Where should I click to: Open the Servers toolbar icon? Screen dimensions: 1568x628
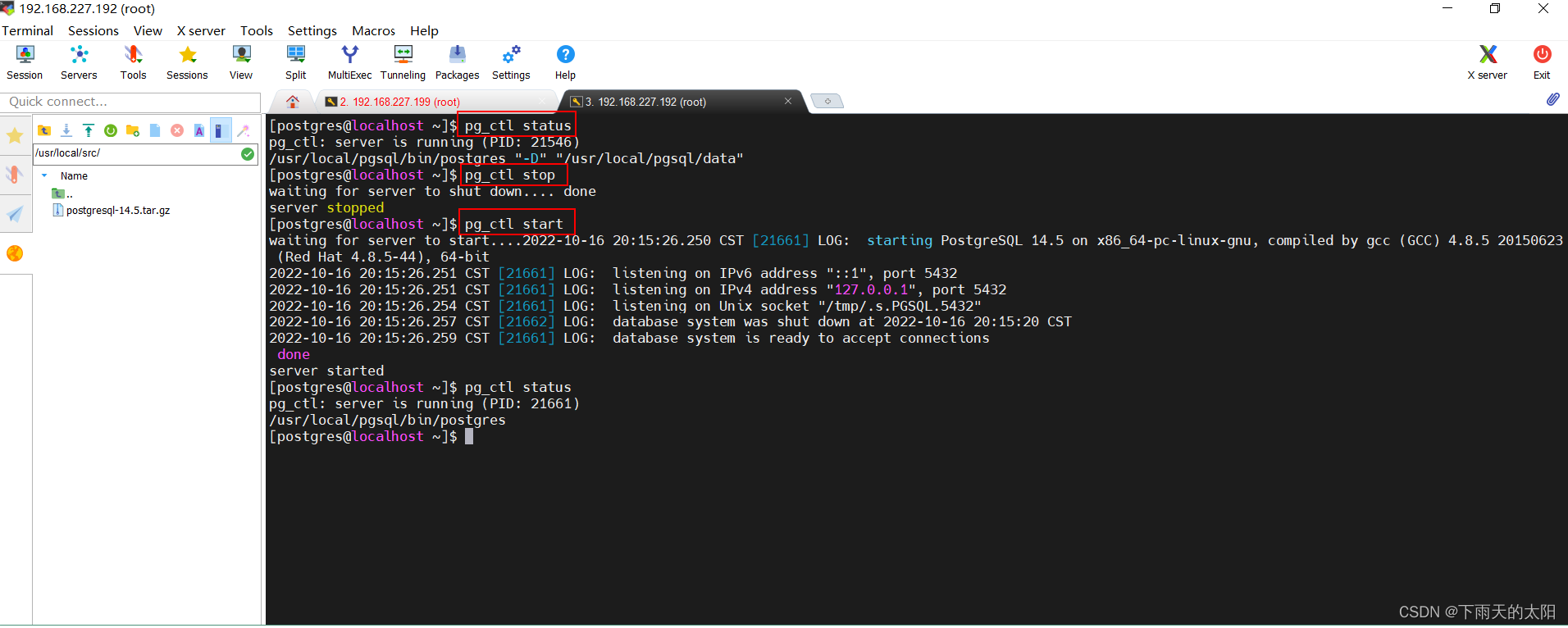[79, 63]
